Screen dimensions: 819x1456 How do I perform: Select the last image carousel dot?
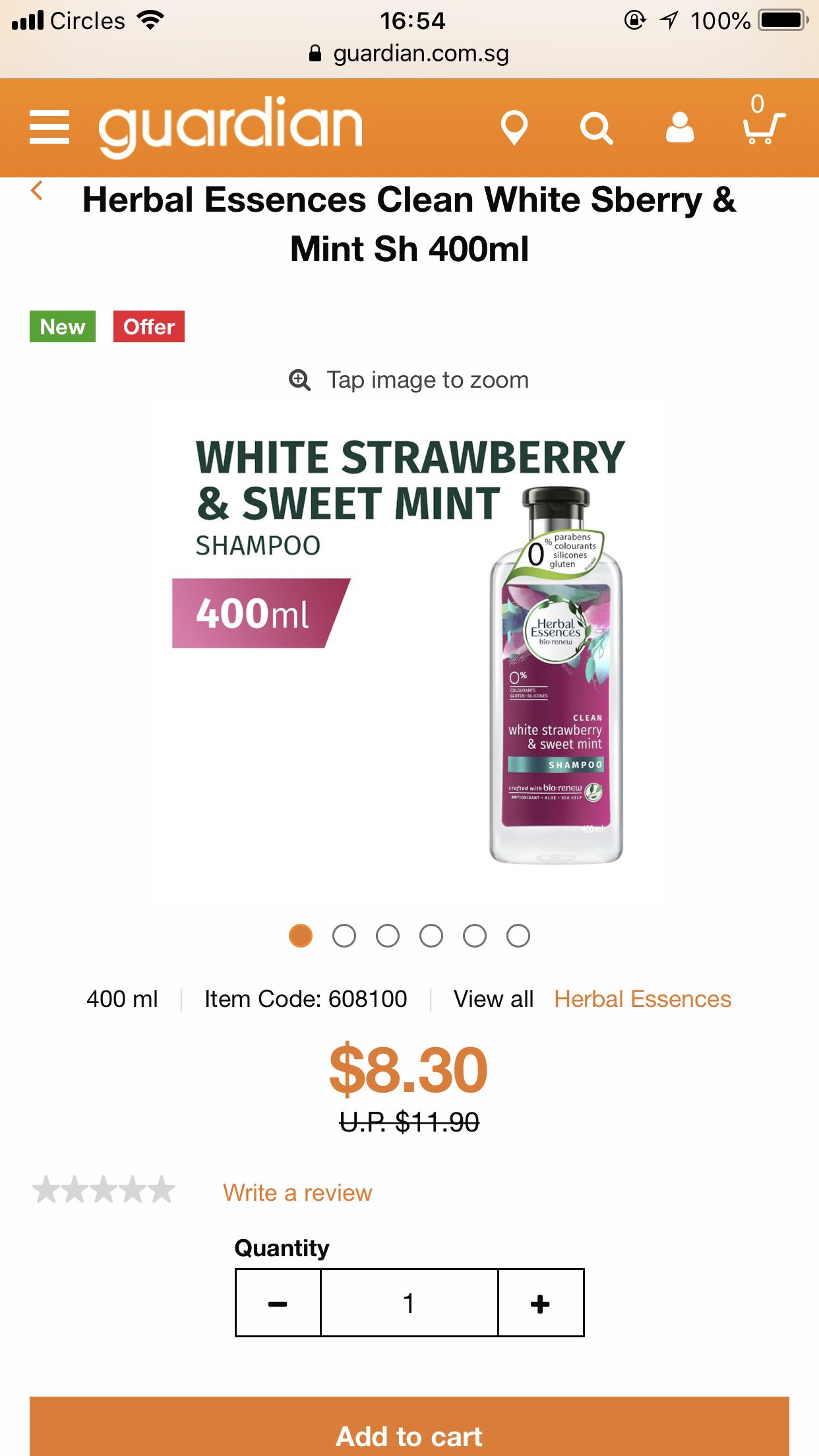(518, 936)
